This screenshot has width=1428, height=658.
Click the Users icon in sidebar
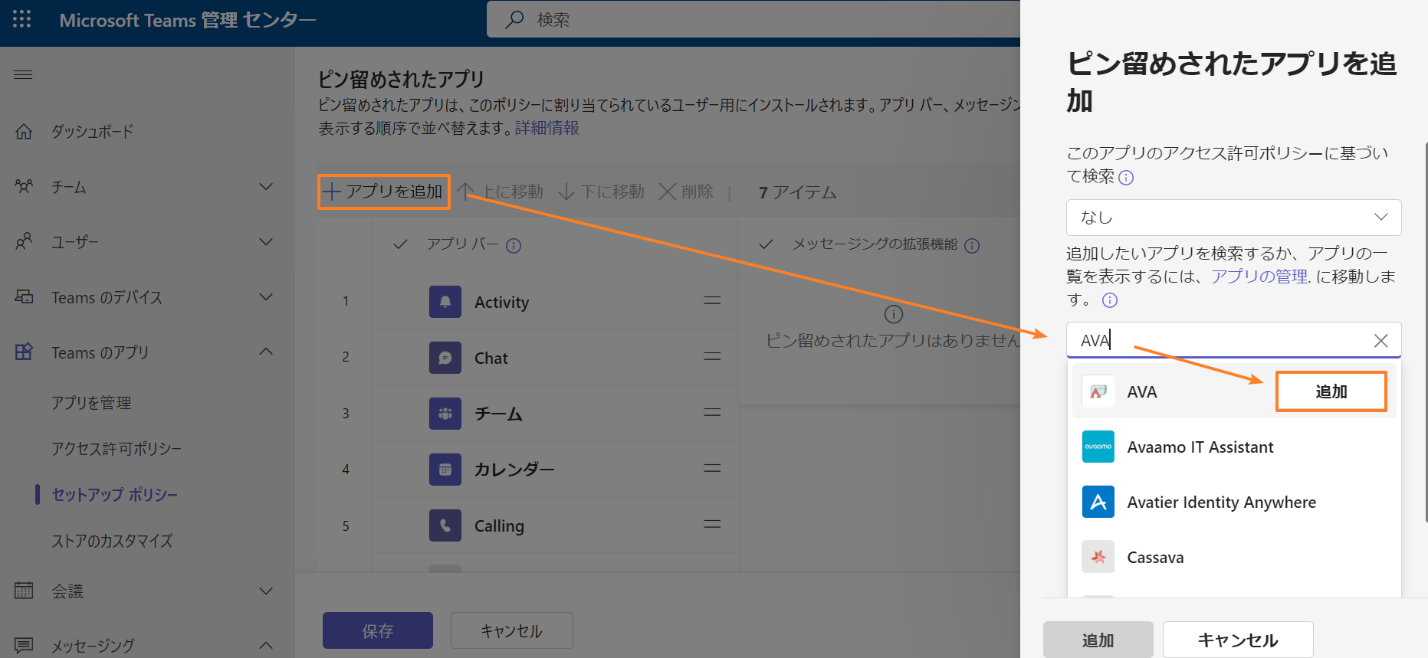[24, 242]
